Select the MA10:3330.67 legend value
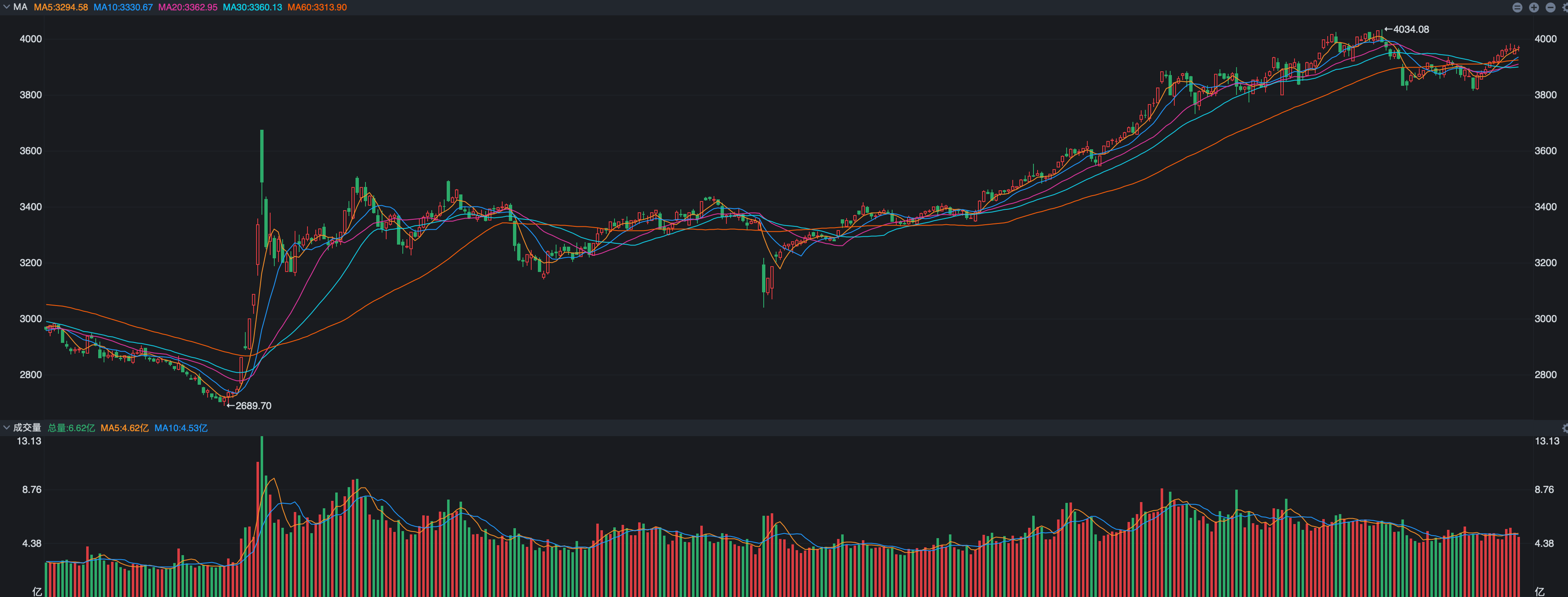Viewport: 1568px width, 597px height. 123,7
